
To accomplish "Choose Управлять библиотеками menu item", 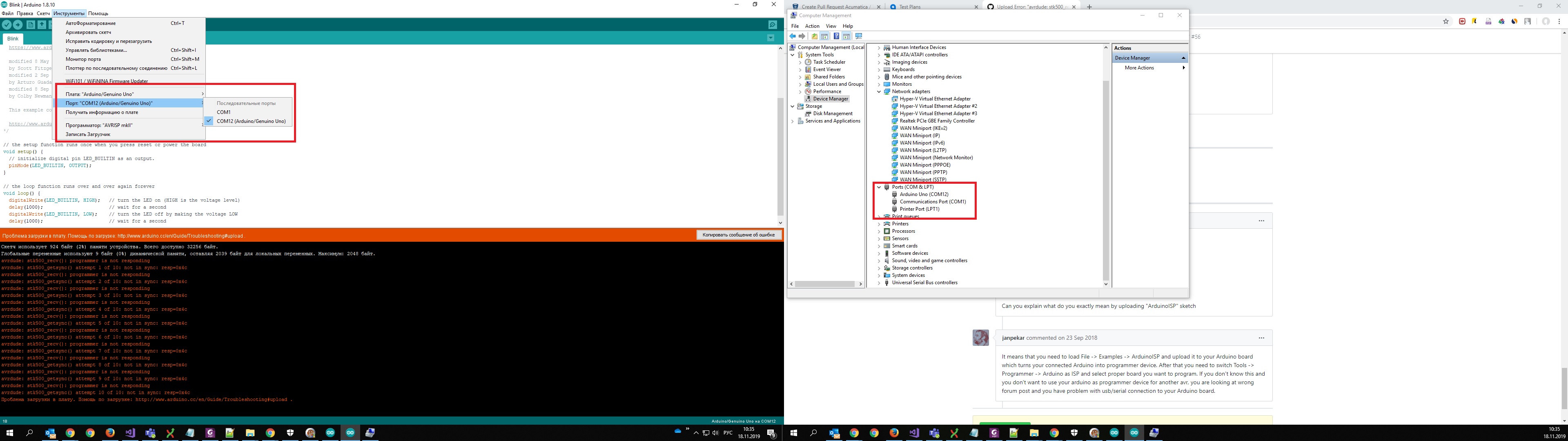I will click(x=130, y=51).
